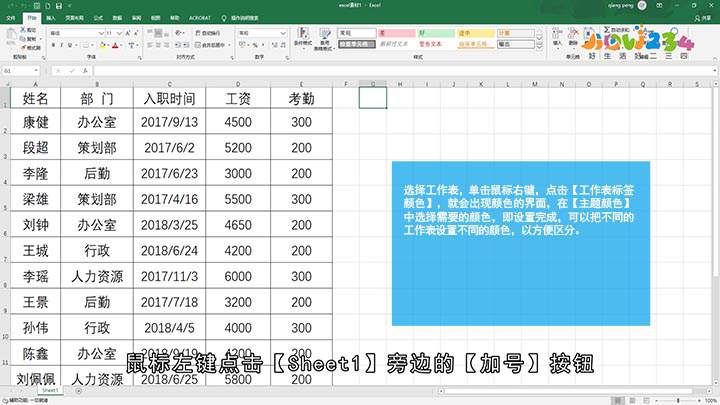Image resolution: width=720 pixels, height=405 pixels.
Task: Click the insert function fx icon
Action: tap(85, 71)
